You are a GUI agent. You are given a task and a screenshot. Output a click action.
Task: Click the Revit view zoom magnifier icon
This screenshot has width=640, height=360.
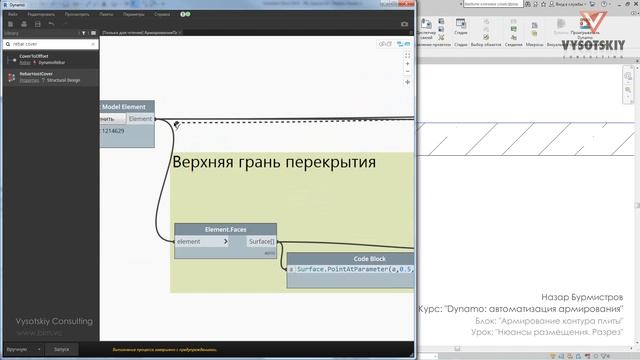(628, 89)
